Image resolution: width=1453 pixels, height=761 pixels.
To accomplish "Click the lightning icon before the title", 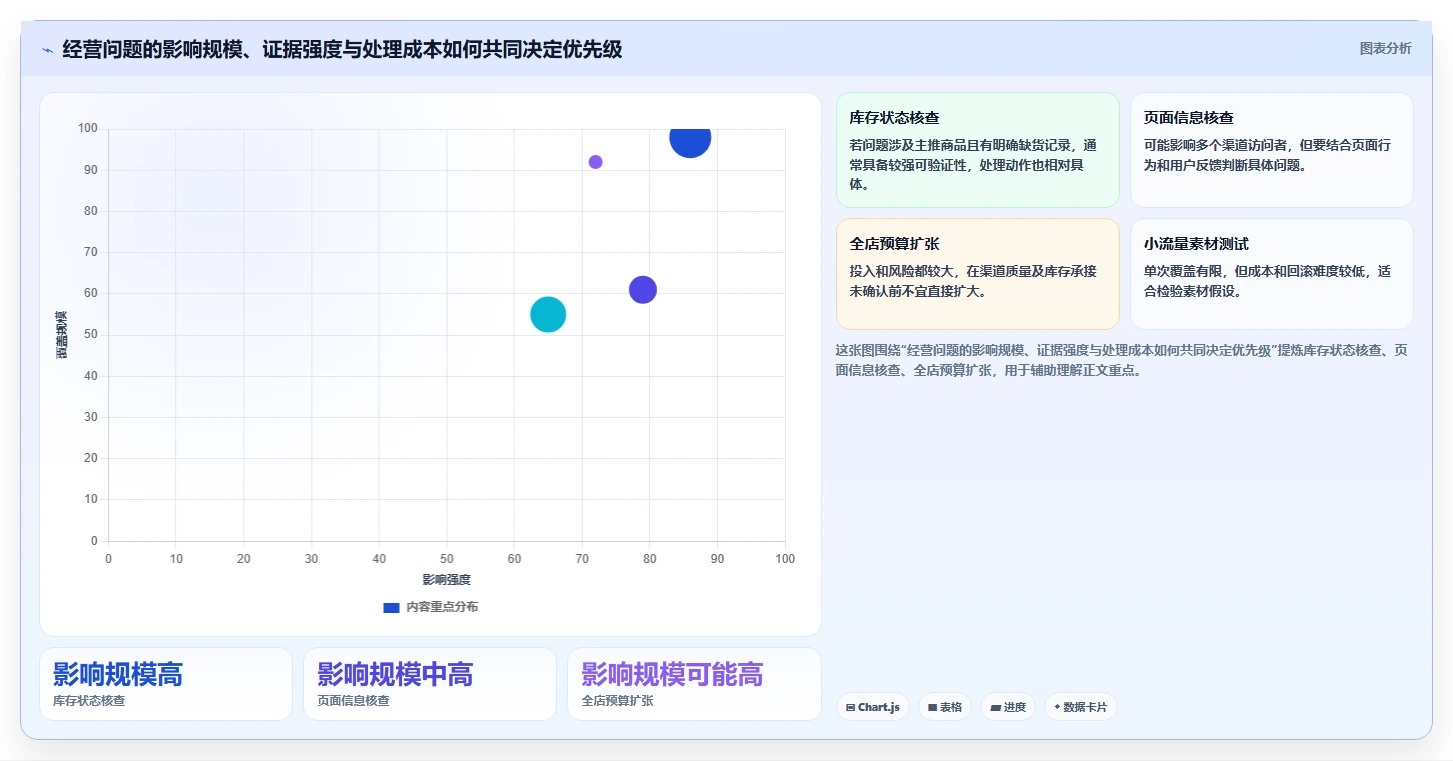I will [x=47, y=50].
